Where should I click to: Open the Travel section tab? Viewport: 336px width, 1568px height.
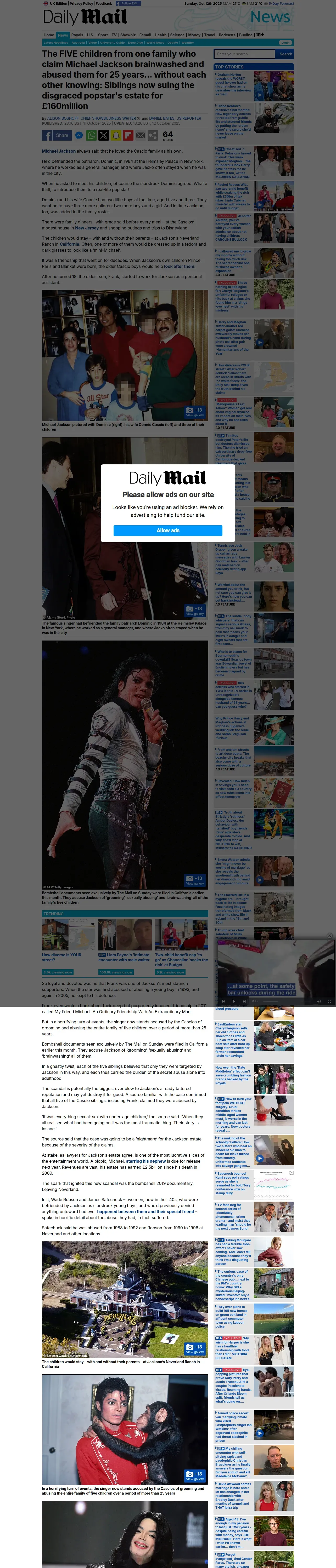click(x=210, y=35)
